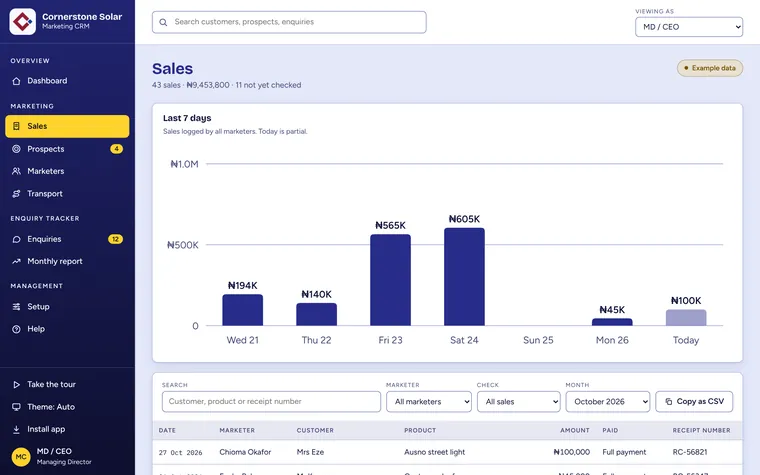Click the ₦100,000 amount cell
Screen dimensions: 760x475
(x=571, y=452)
